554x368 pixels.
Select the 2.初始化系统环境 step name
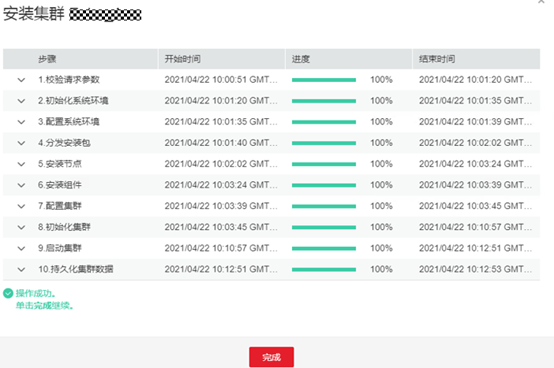tap(73, 101)
